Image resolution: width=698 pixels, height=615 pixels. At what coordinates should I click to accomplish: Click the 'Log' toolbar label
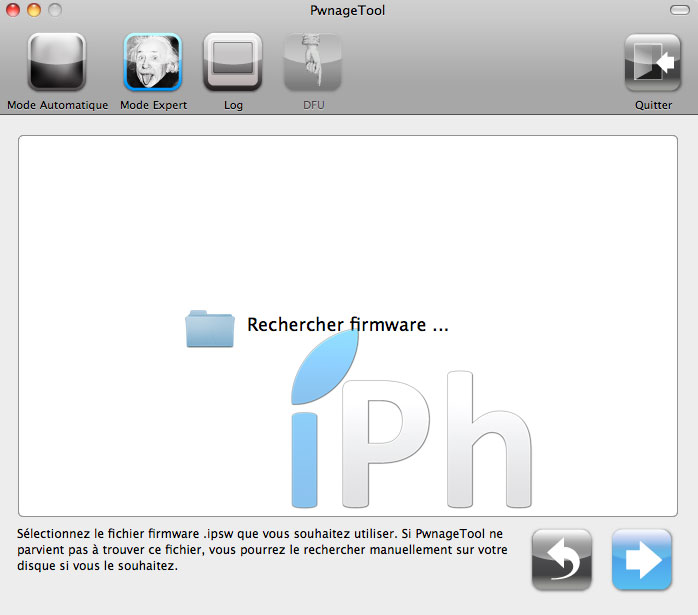pos(233,105)
